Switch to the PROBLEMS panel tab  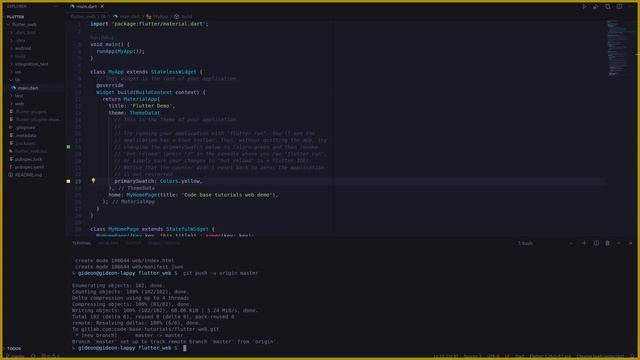[x=109, y=243]
